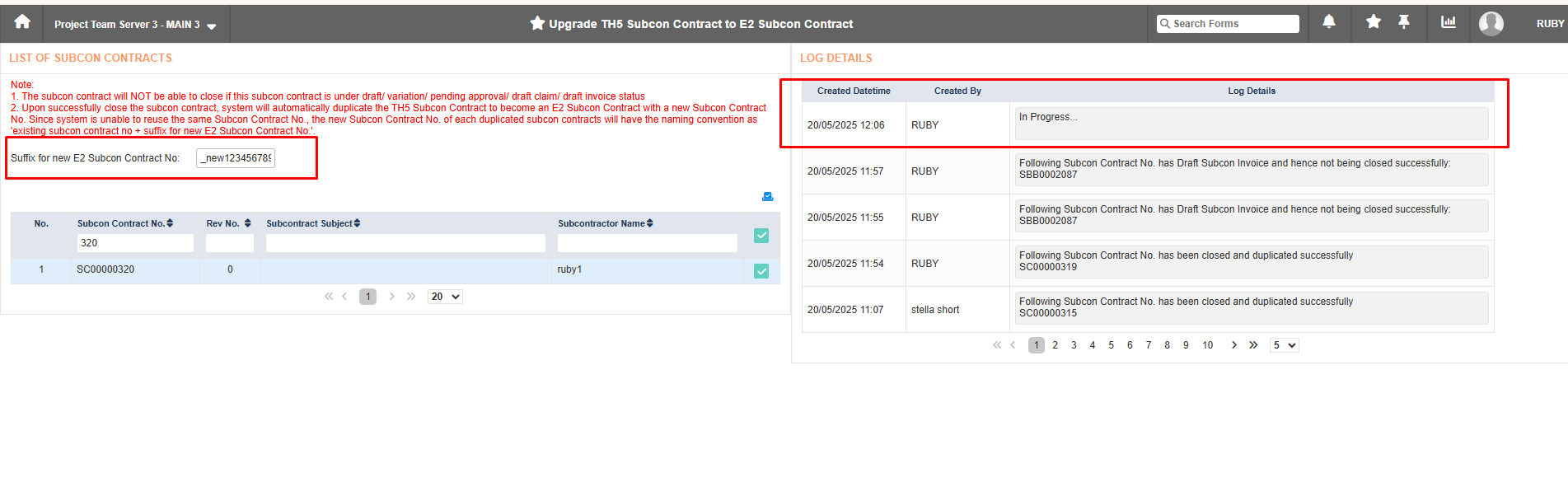The height and width of the screenshot is (501, 1568).
Task: Open the user profile avatar
Action: 1491,24
